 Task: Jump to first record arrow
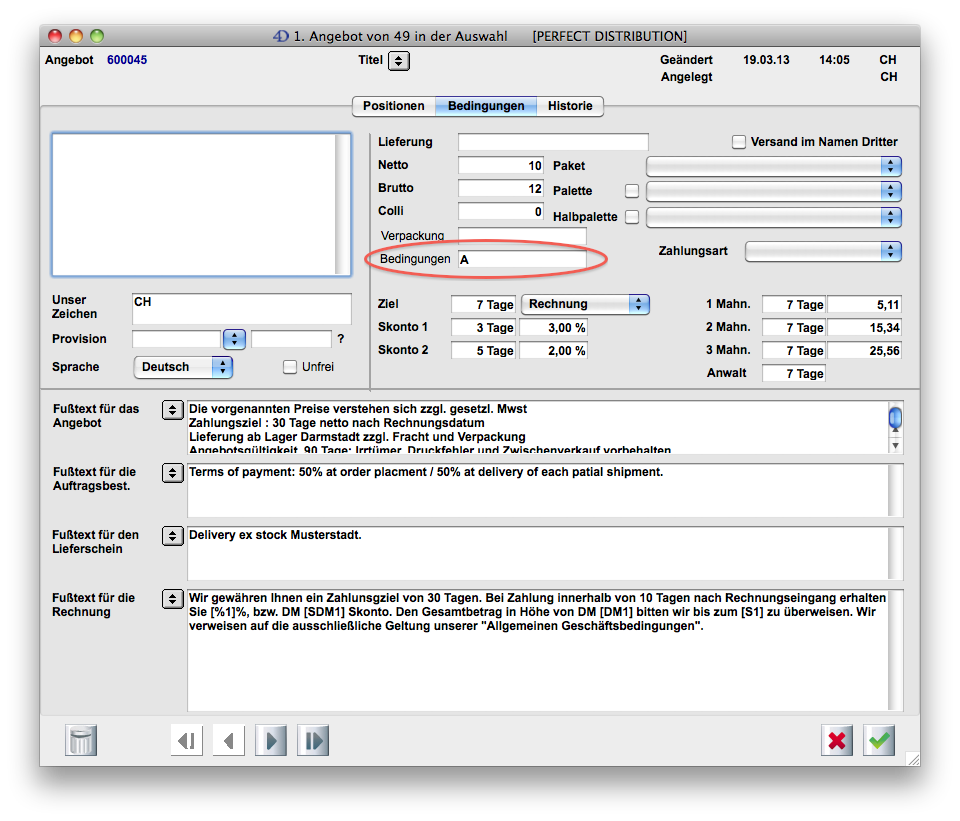point(186,740)
